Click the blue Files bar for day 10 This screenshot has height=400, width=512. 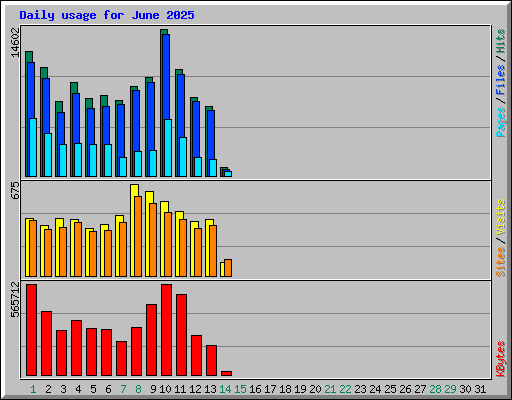pos(166,77)
